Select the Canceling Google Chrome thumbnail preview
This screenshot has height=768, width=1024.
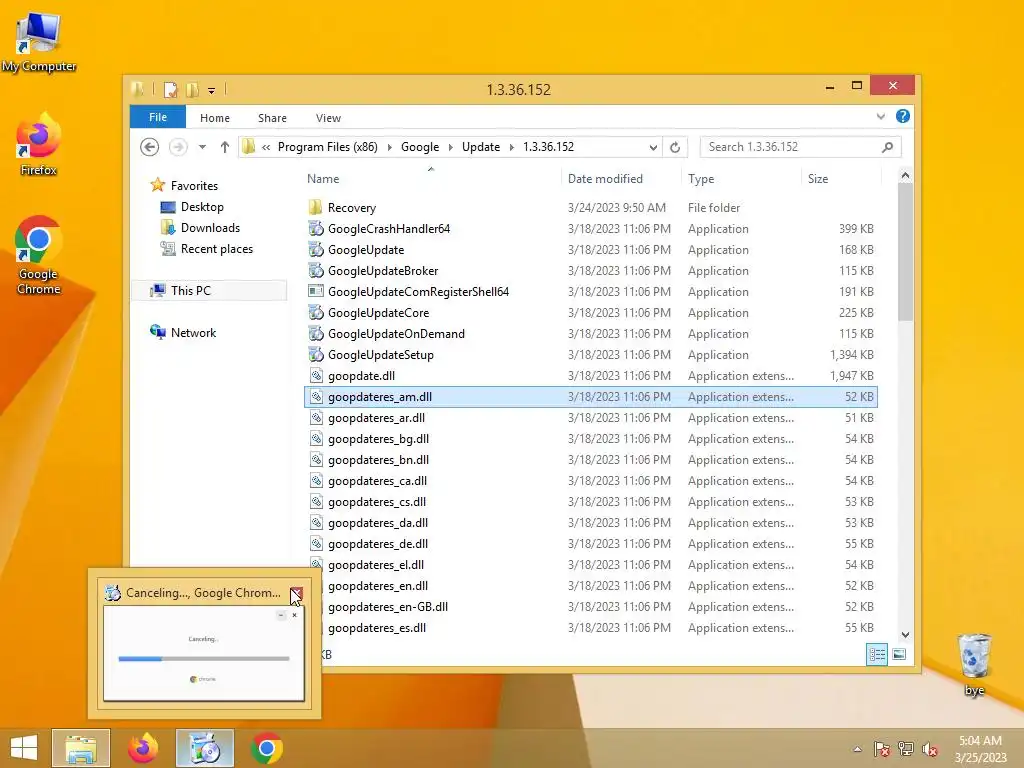click(x=204, y=653)
